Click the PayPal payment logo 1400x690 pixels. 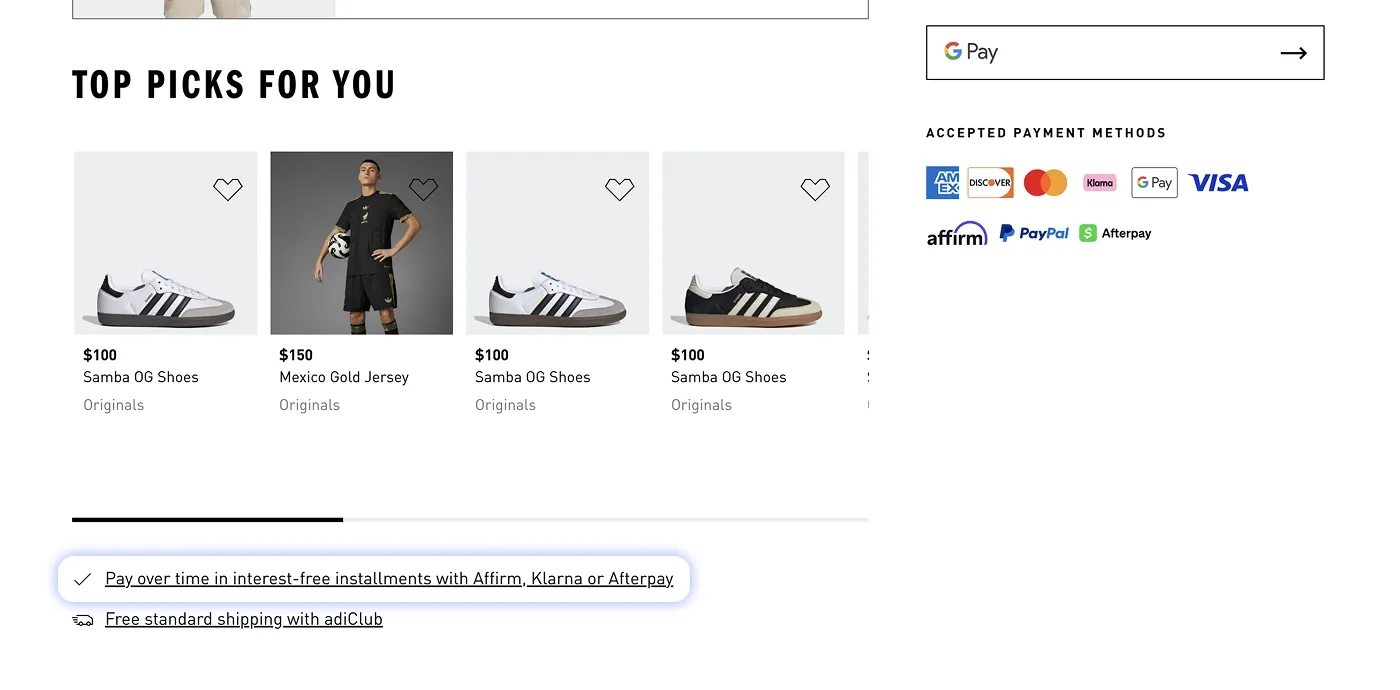(1033, 232)
